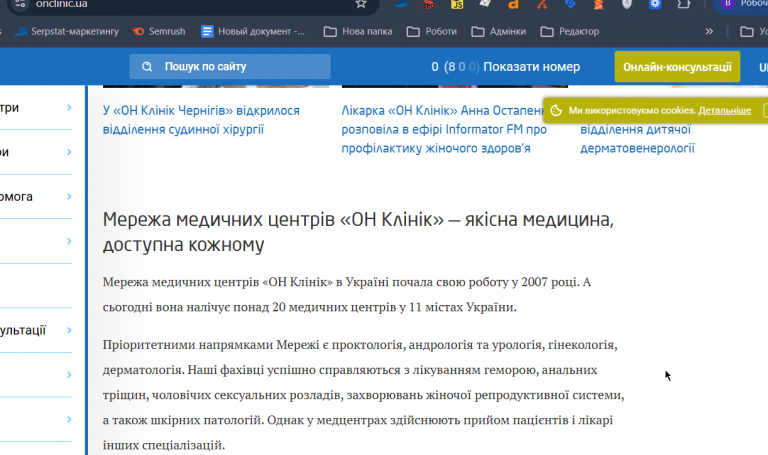
Task: Open the orange Ahrefs 'a' extension
Action: pyautogui.click(x=513, y=4)
